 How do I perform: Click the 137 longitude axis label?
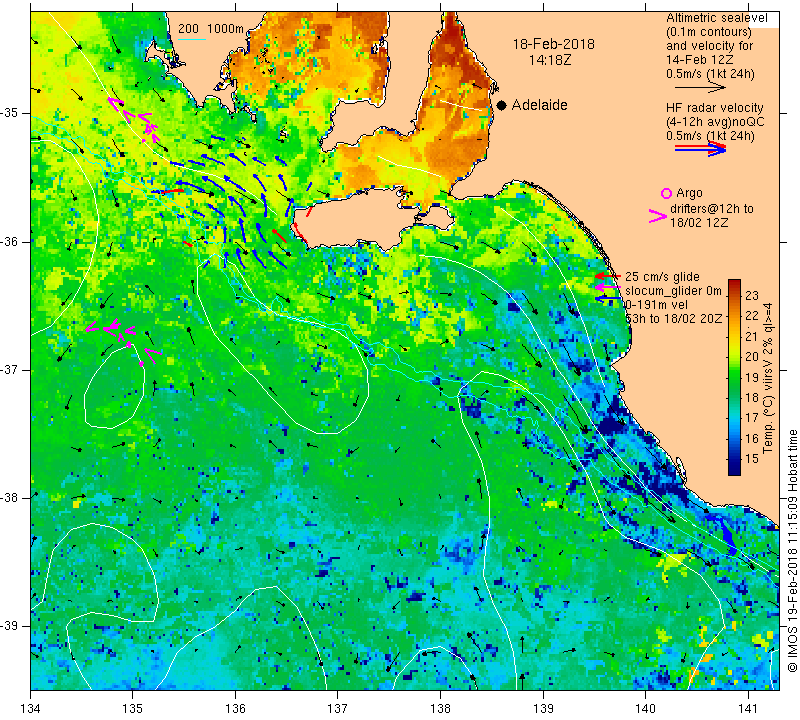(x=338, y=708)
